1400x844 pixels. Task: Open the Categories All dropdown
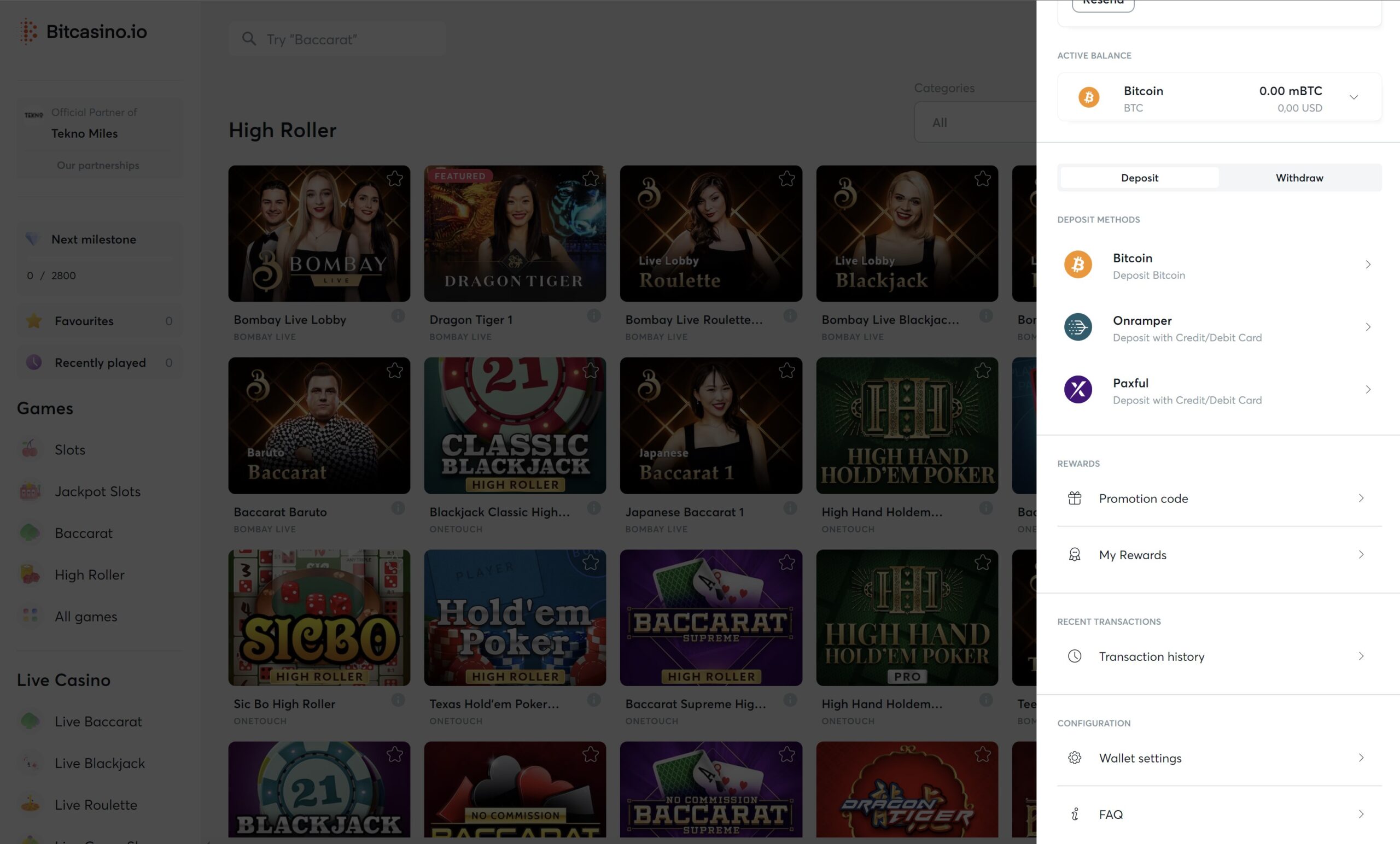pyautogui.click(x=975, y=122)
